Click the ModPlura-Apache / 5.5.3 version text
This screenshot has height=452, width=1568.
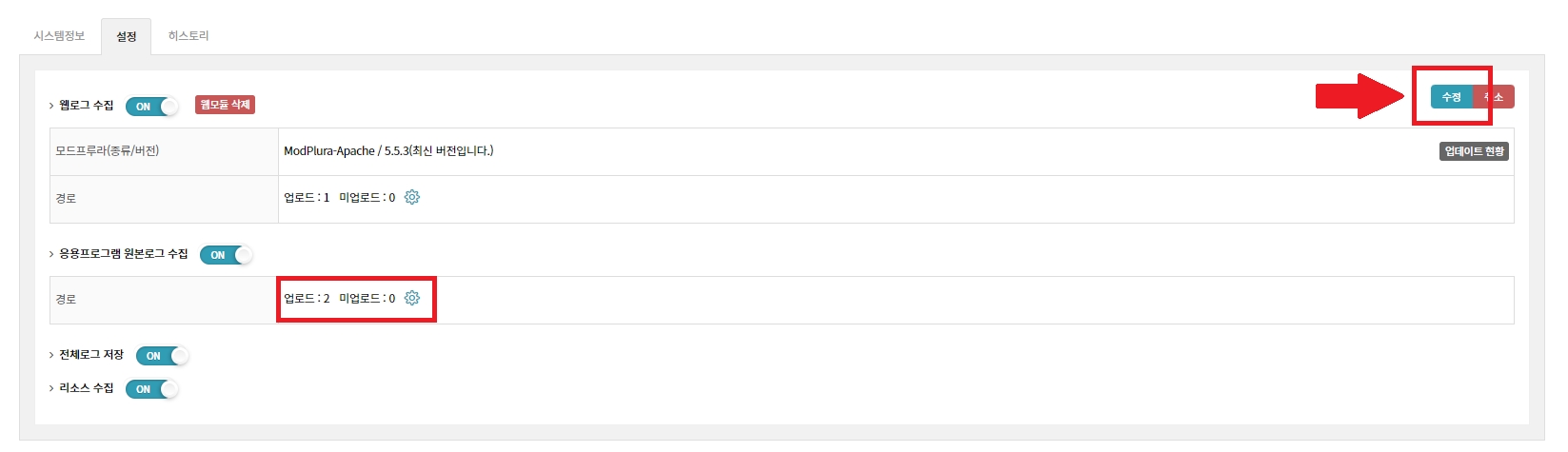[388, 151]
